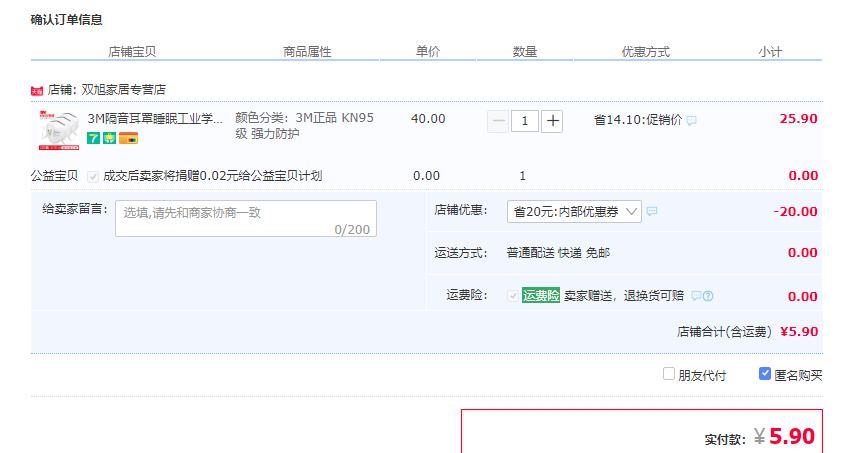Uncheck the 匿名购买 checkbox

[x=765, y=374]
